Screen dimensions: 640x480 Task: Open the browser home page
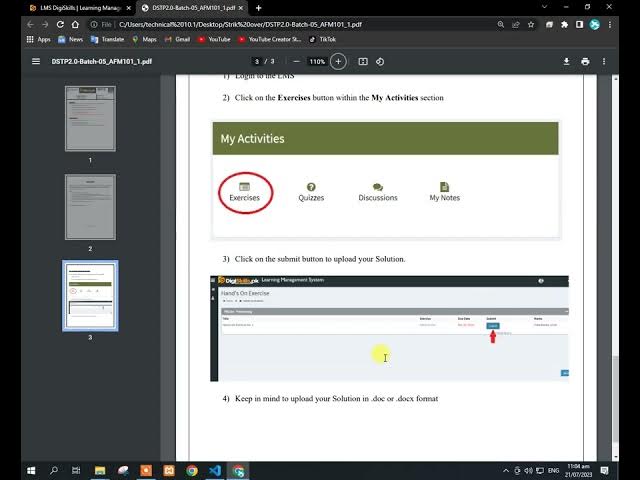(75, 24)
